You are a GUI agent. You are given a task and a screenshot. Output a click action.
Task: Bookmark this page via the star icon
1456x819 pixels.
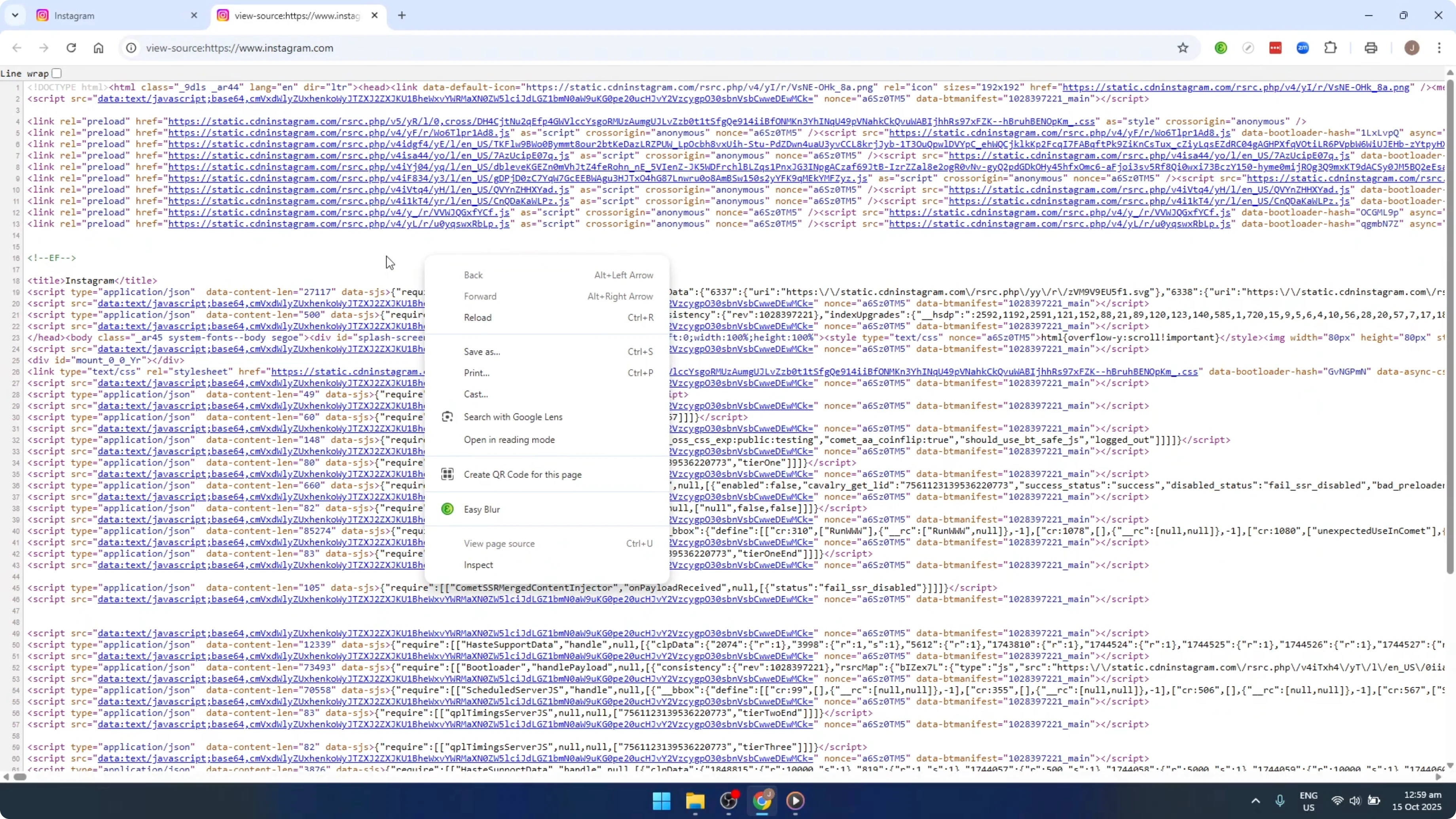1183,48
